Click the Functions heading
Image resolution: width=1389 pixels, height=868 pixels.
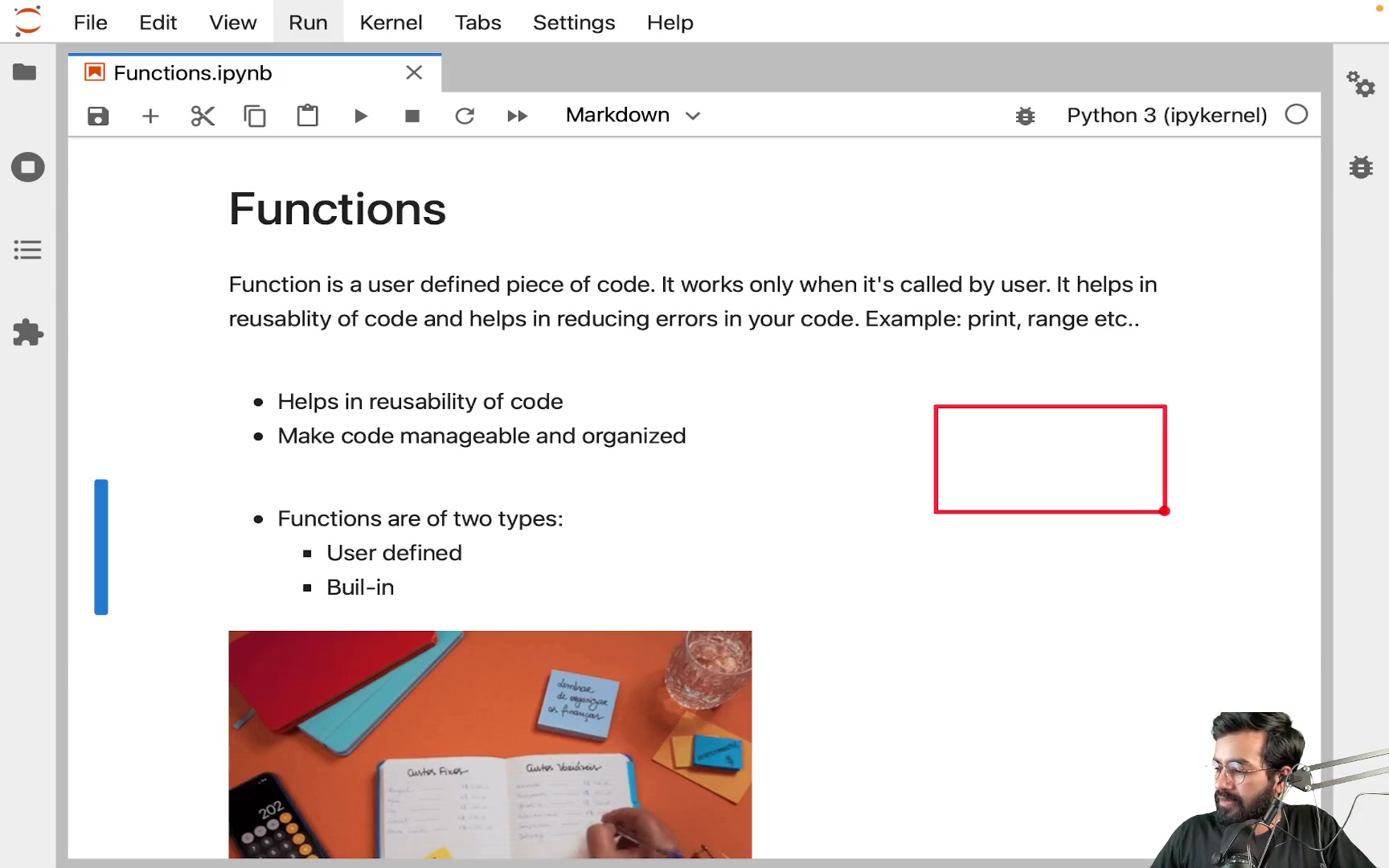click(338, 209)
